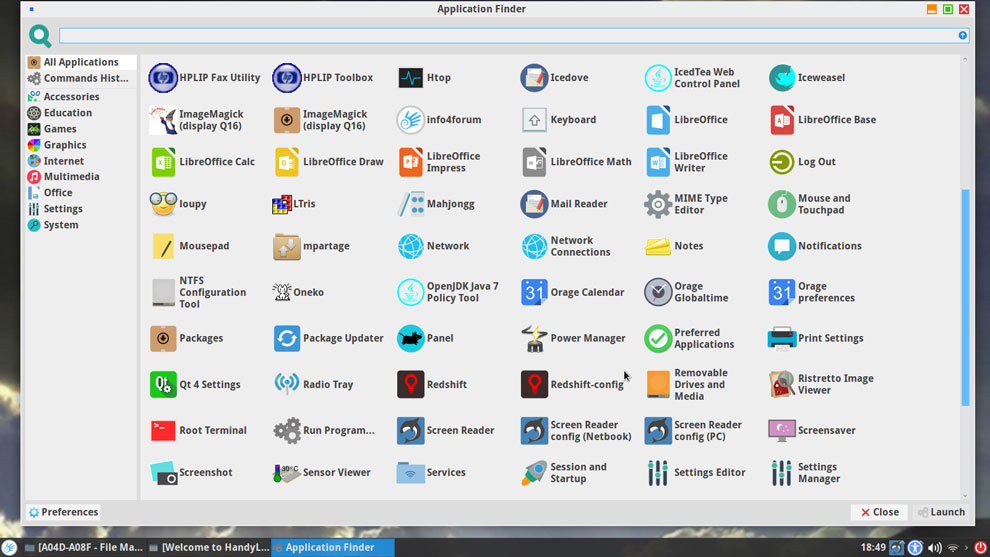Open Mouse and Touchpad settings
The image size is (990, 557).
tap(782, 204)
